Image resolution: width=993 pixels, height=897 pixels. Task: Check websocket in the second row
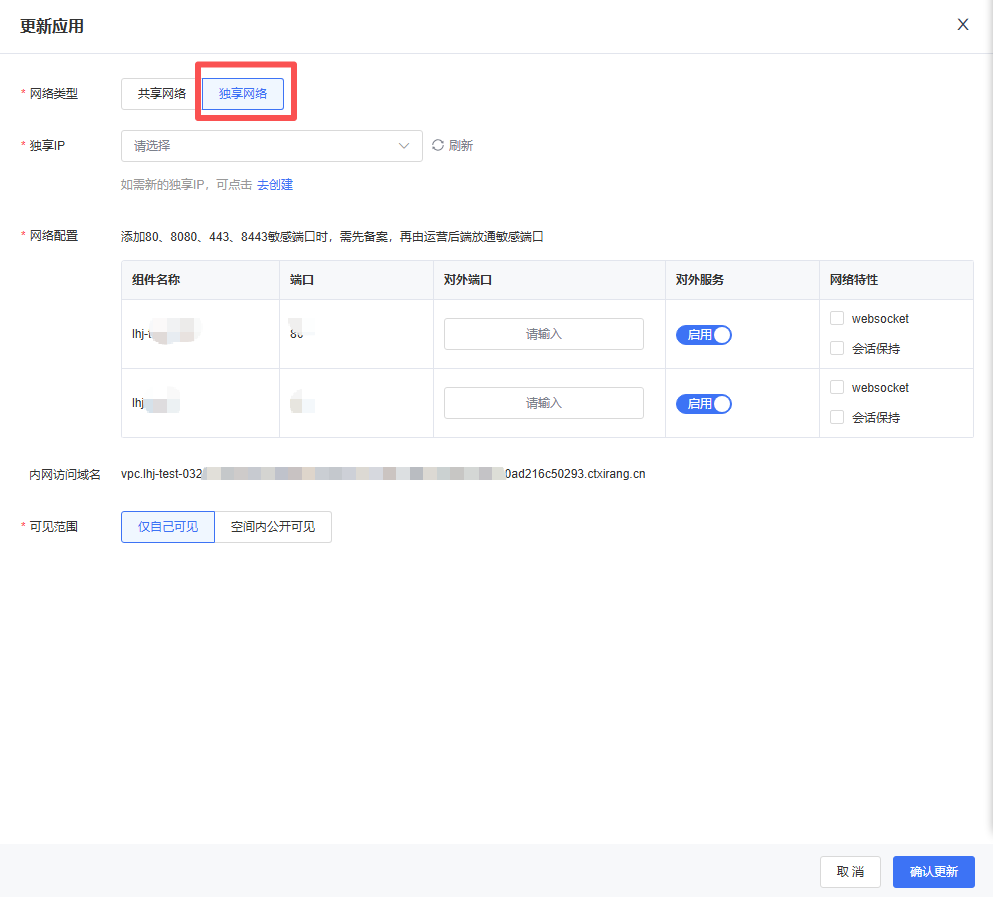pos(837,387)
